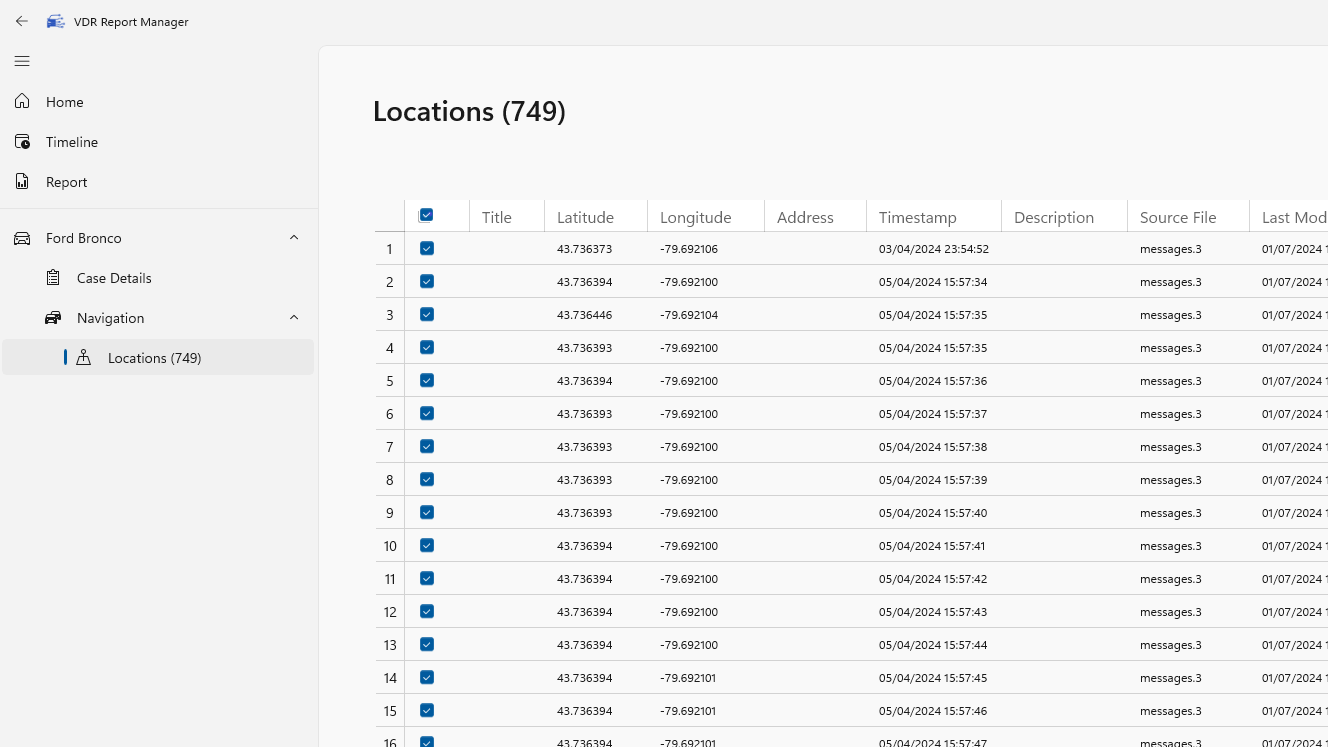Click the Case Details clipboard icon
This screenshot has width=1328, height=747.
(53, 278)
